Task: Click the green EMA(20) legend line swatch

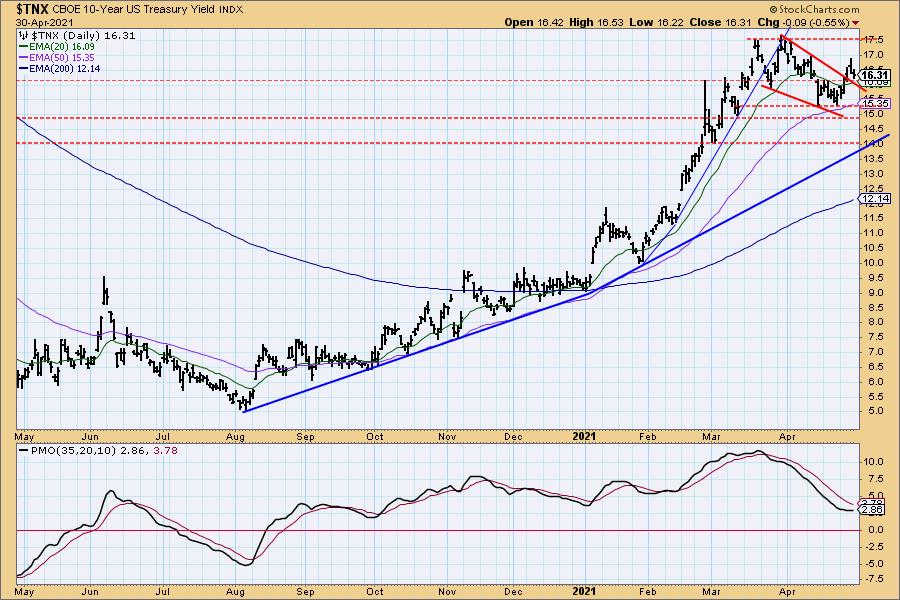Action: pos(24,47)
